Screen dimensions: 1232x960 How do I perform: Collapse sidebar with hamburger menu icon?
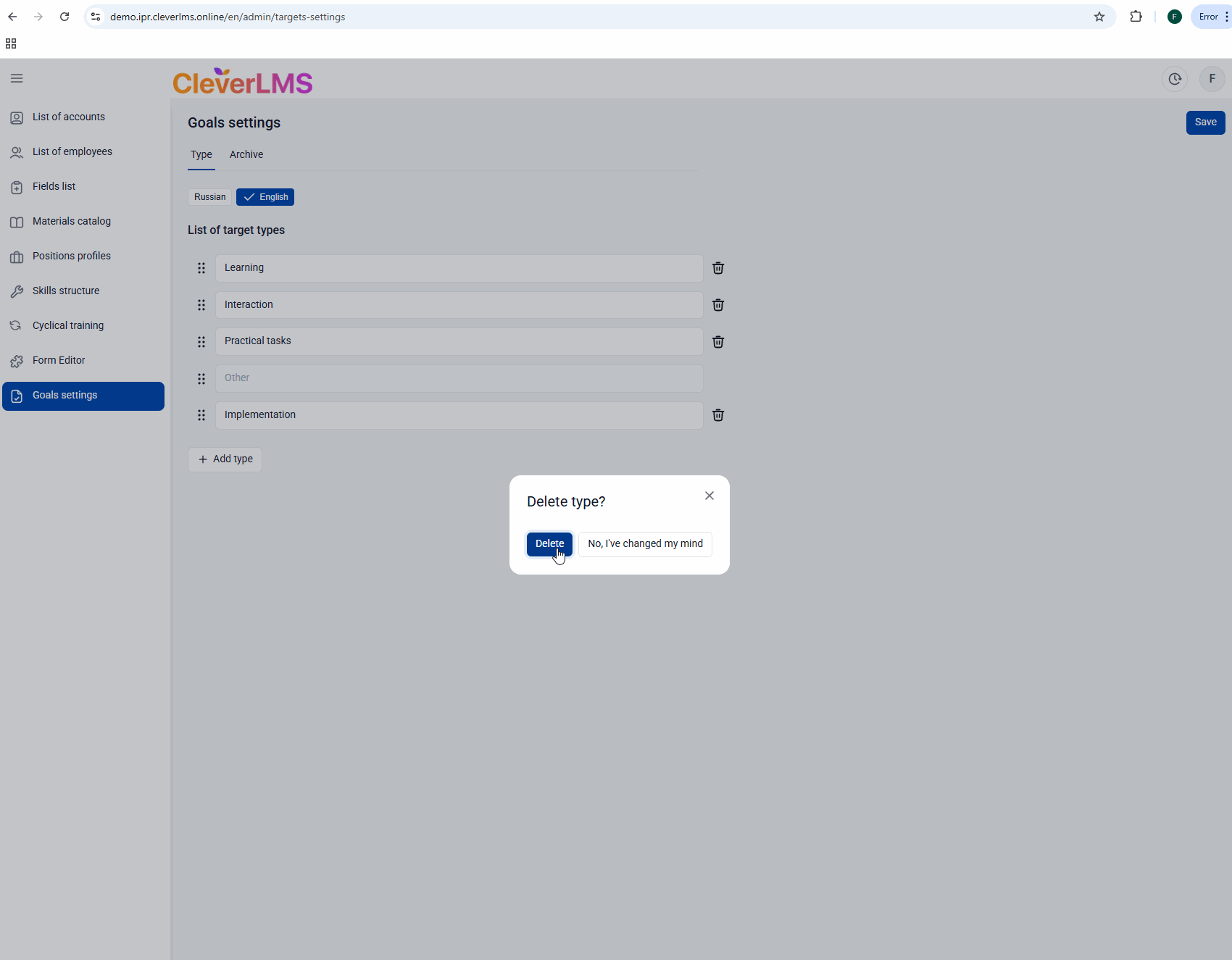(17, 78)
